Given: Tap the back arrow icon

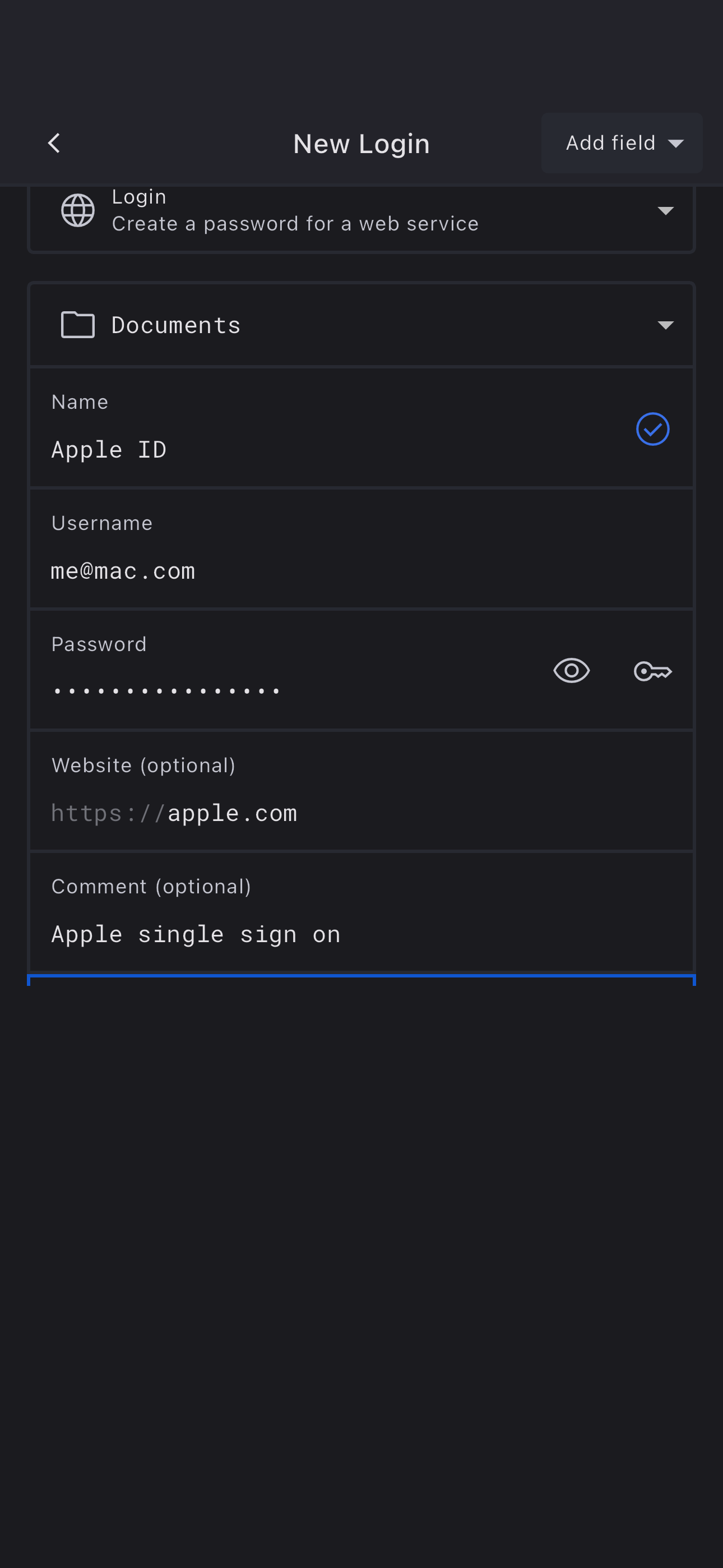Looking at the screenshot, I should tap(54, 144).
